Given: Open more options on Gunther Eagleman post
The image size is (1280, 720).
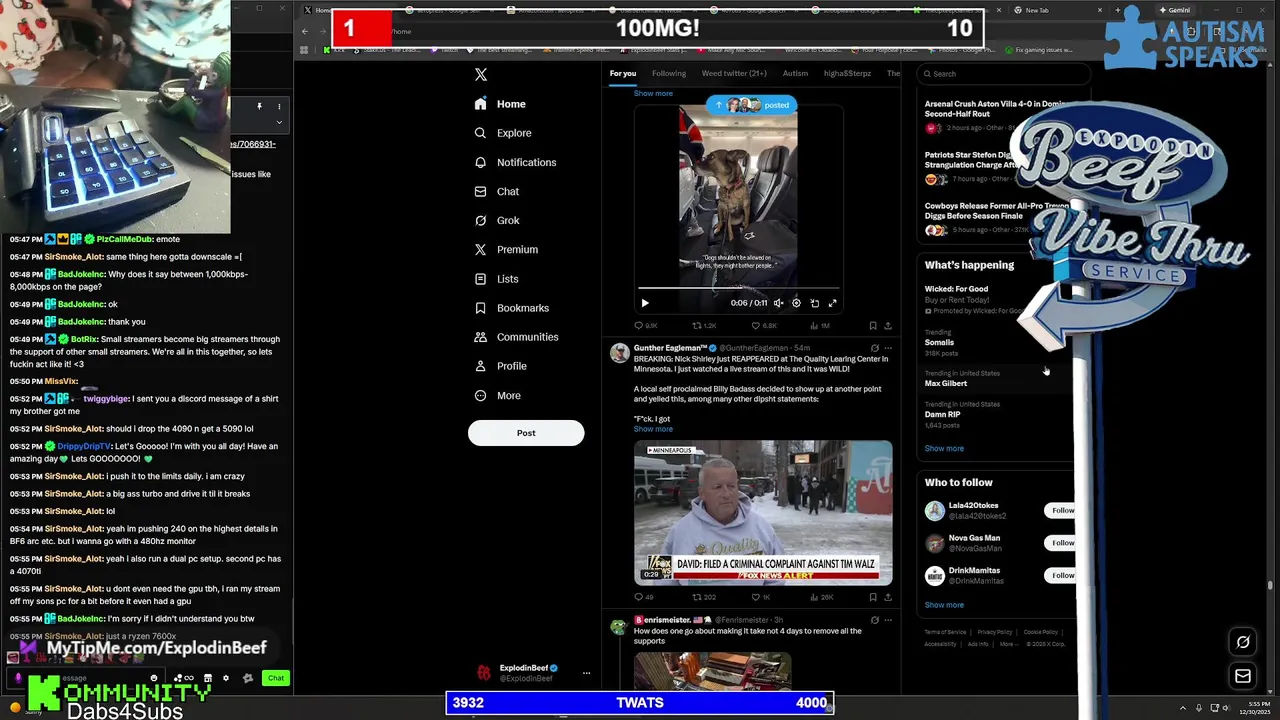Looking at the screenshot, I should pos(888,348).
